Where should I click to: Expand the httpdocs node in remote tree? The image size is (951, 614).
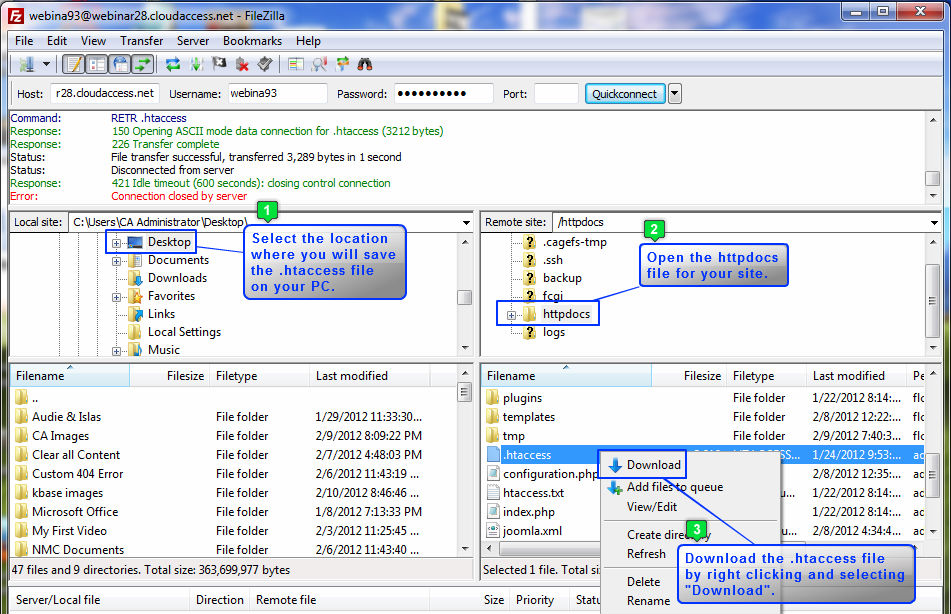pyautogui.click(x=511, y=315)
